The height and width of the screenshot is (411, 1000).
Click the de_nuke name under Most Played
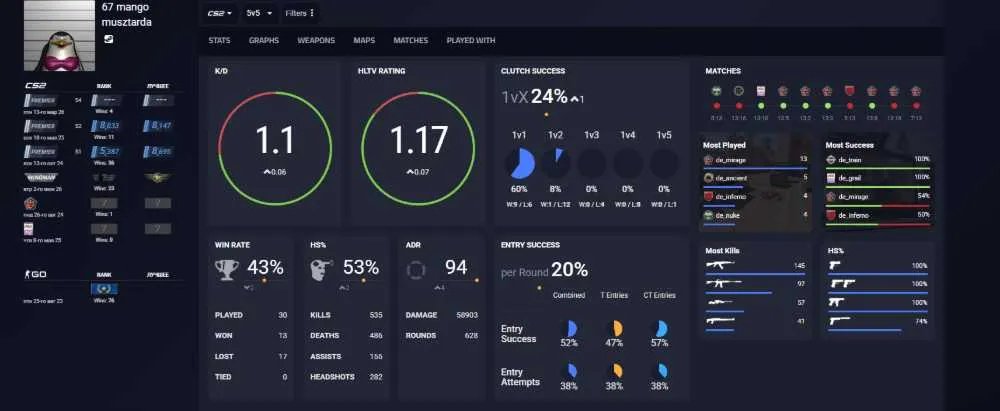pyautogui.click(x=727, y=216)
